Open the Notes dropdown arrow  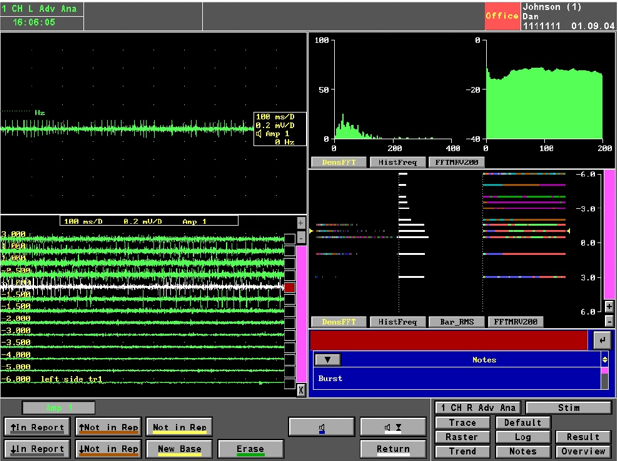[328, 360]
